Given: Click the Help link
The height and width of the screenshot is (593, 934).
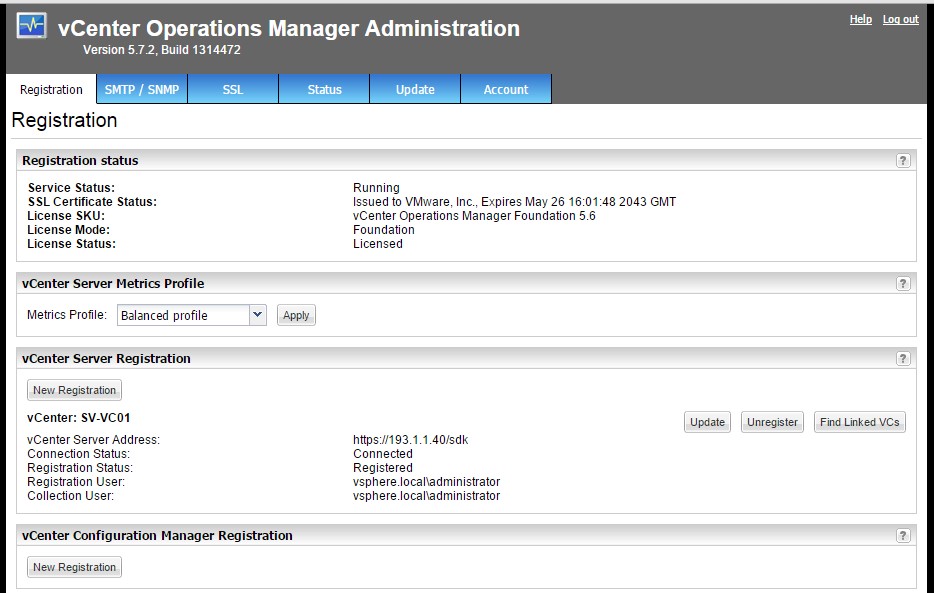Looking at the screenshot, I should [x=860, y=19].
